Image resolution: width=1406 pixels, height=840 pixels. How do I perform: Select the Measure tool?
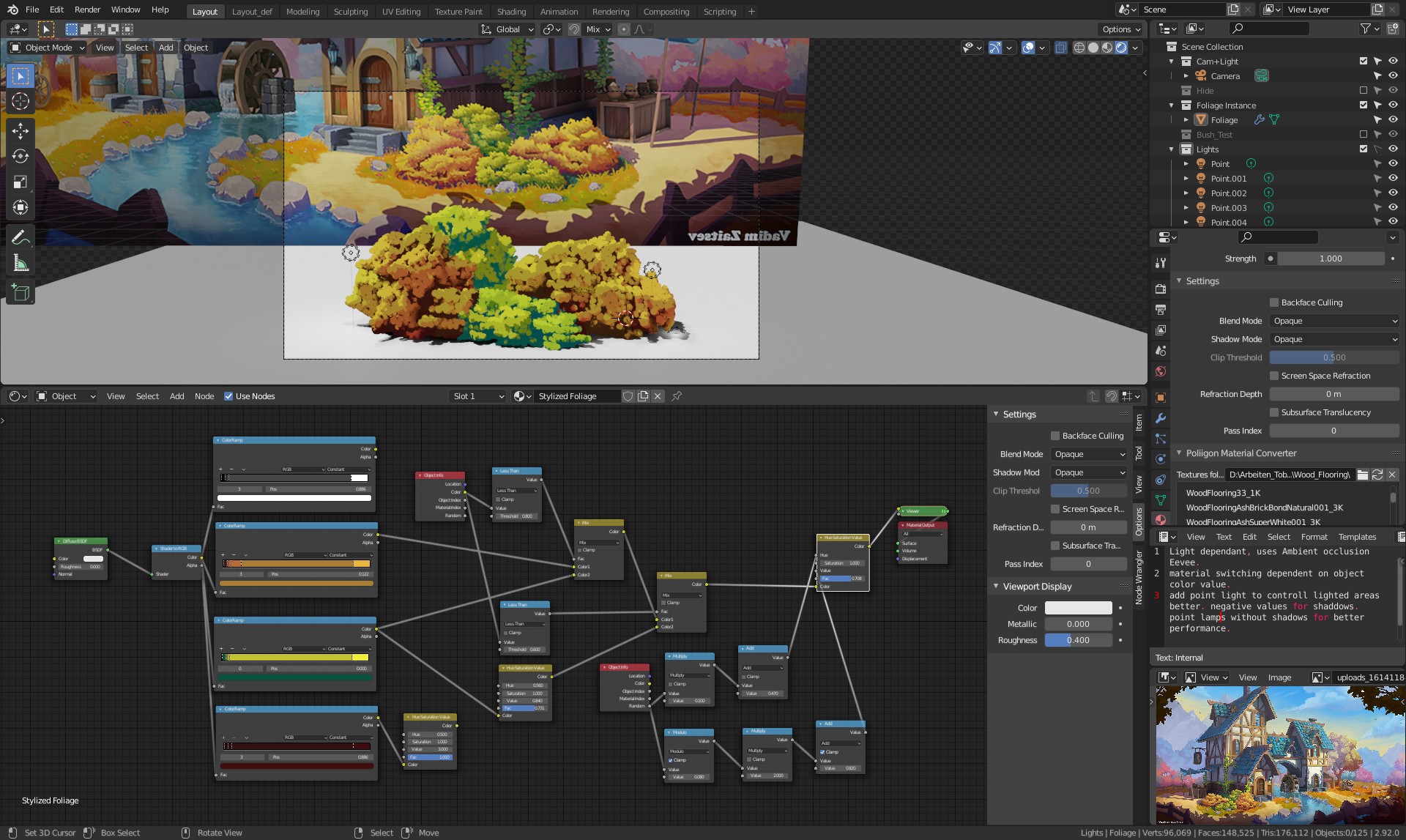[x=21, y=263]
